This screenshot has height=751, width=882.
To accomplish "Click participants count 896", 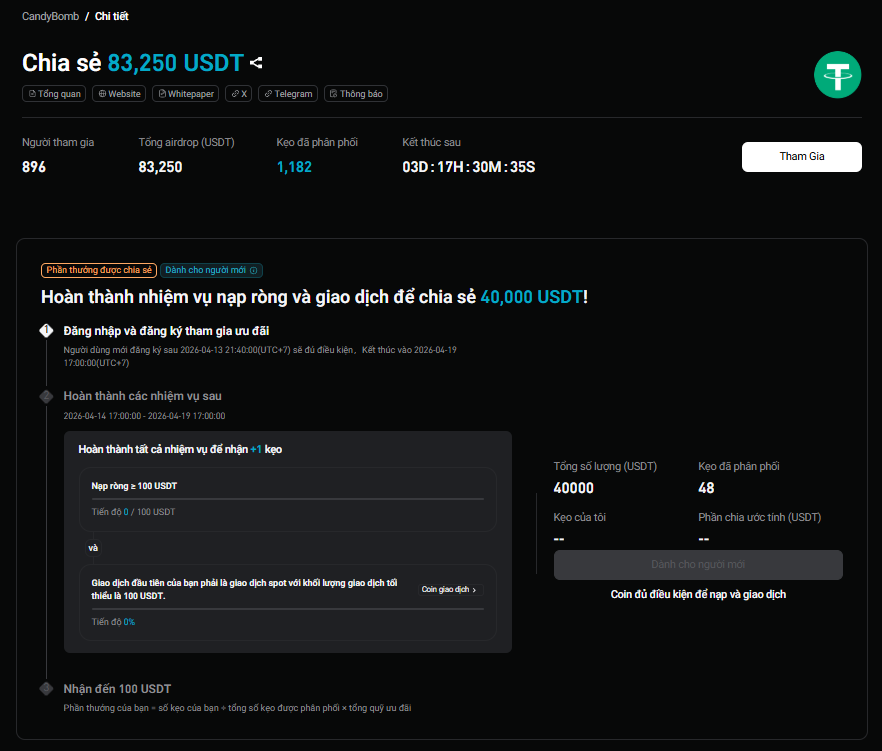I will click(34, 167).
